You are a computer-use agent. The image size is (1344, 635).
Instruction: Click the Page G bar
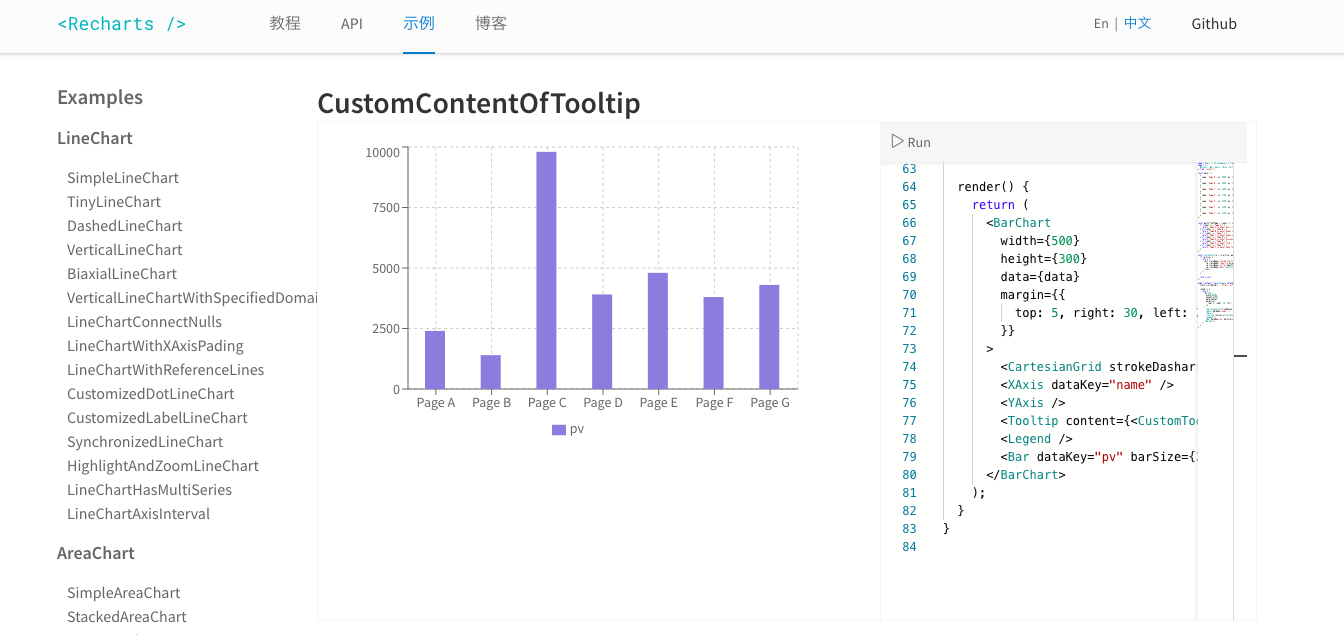pos(769,337)
